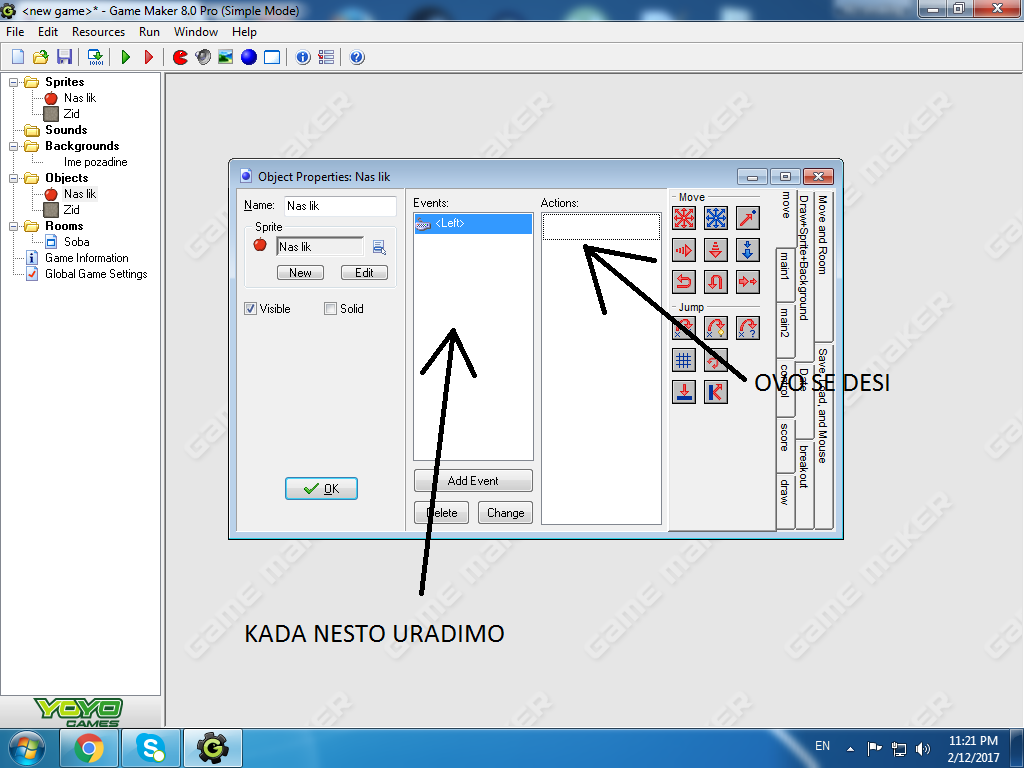
Task: Select the Move Free action
Action: pyautogui.click(x=716, y=218)
